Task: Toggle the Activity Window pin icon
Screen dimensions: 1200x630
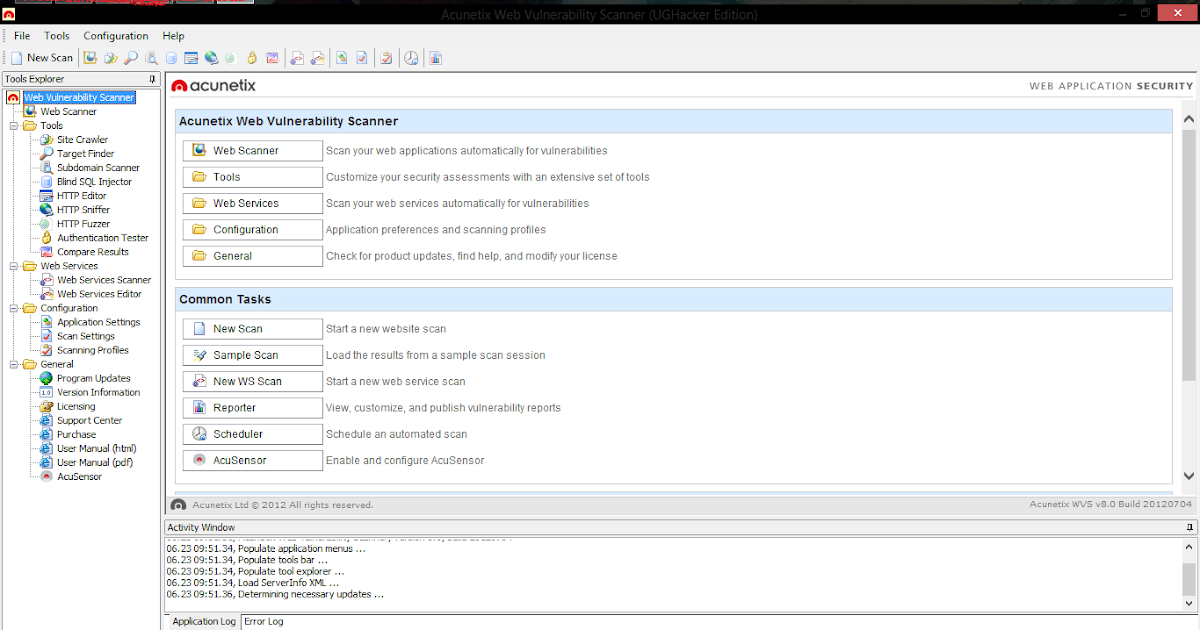Action: coord(1190,527)
